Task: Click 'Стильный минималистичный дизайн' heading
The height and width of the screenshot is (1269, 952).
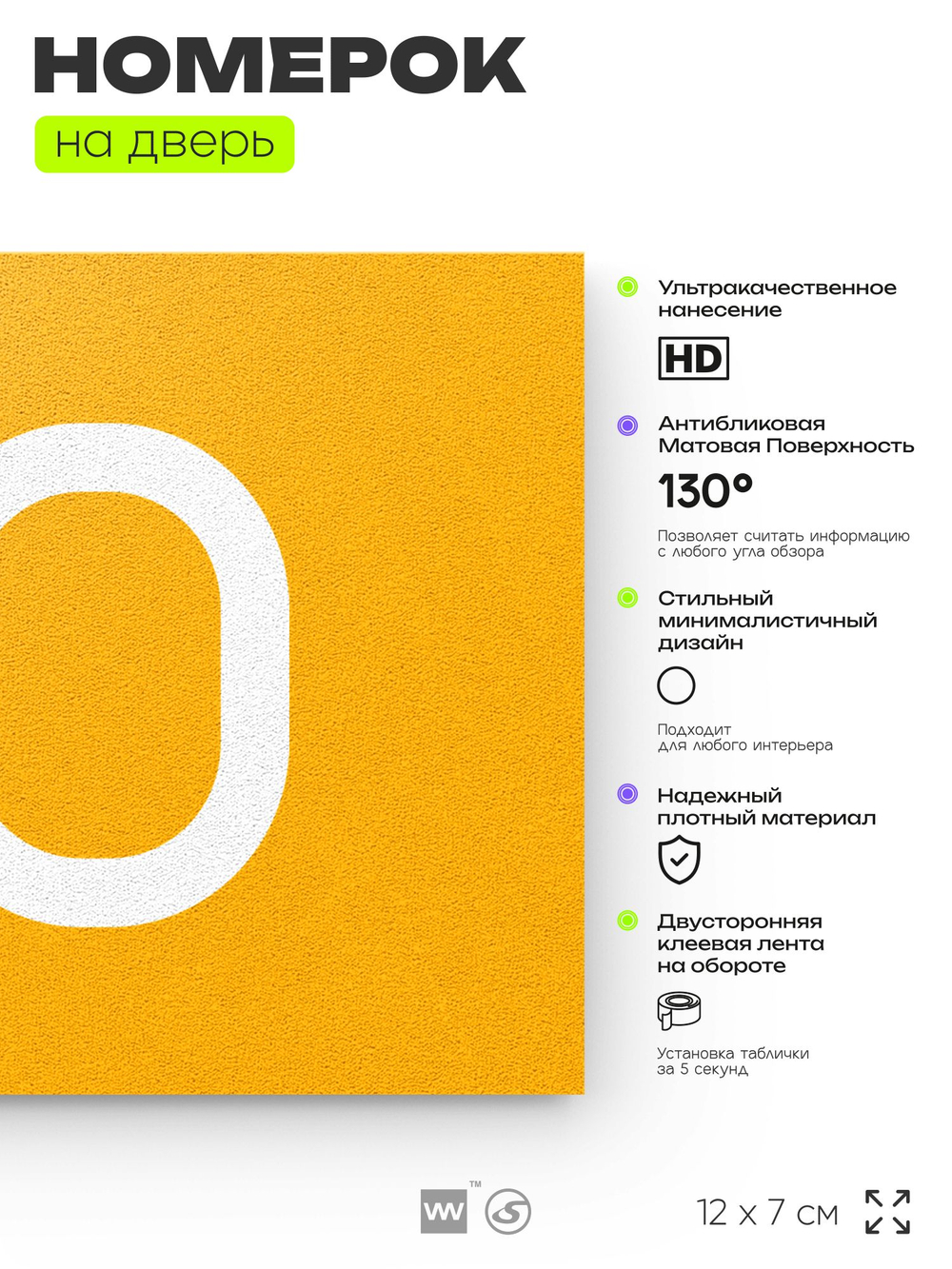Action: pos(767,621)
